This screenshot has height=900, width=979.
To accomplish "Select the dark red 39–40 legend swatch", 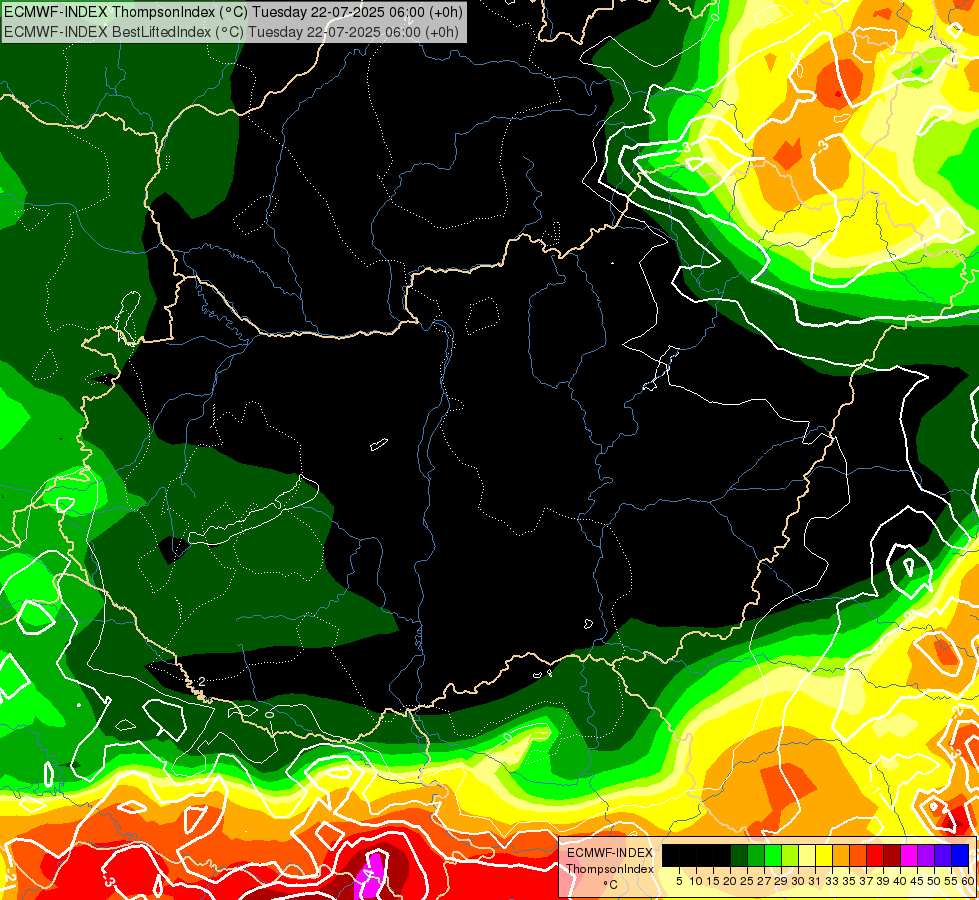I will [892, 855].
